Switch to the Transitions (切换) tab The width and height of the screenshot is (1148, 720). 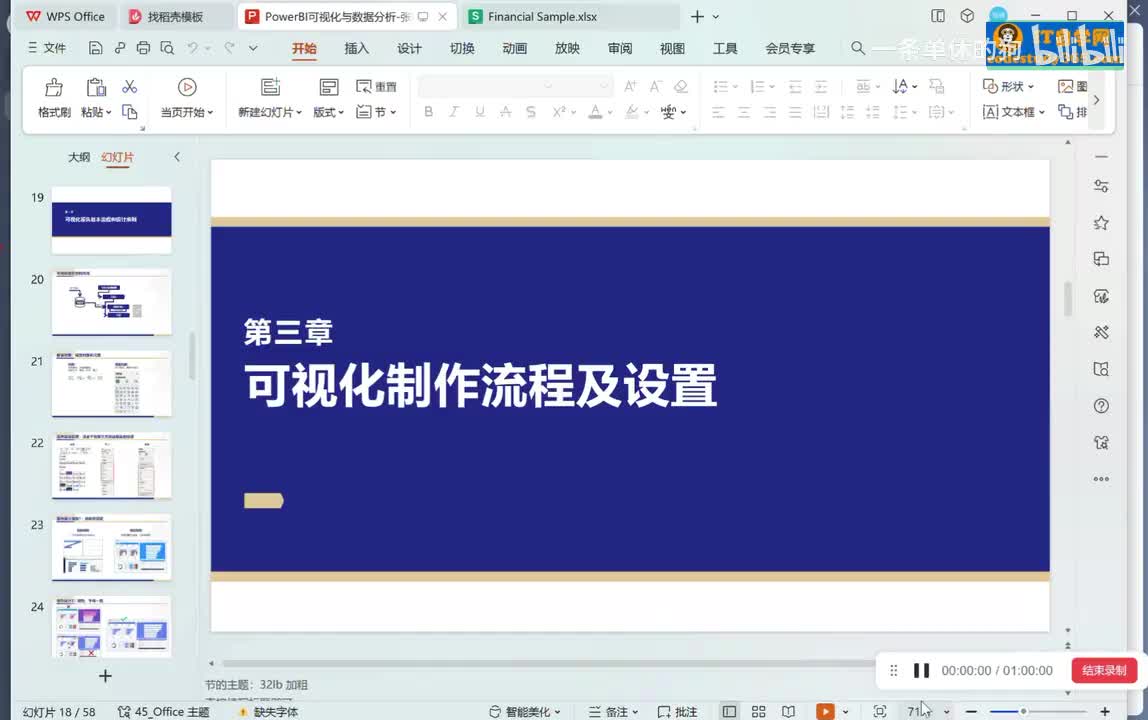(x=462, y=48)
